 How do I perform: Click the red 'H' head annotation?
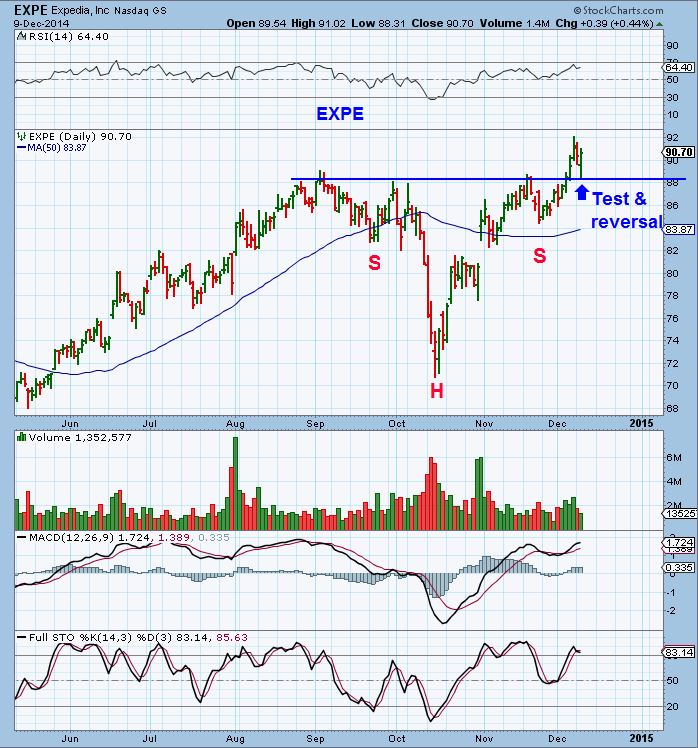(x=437, y=391)
